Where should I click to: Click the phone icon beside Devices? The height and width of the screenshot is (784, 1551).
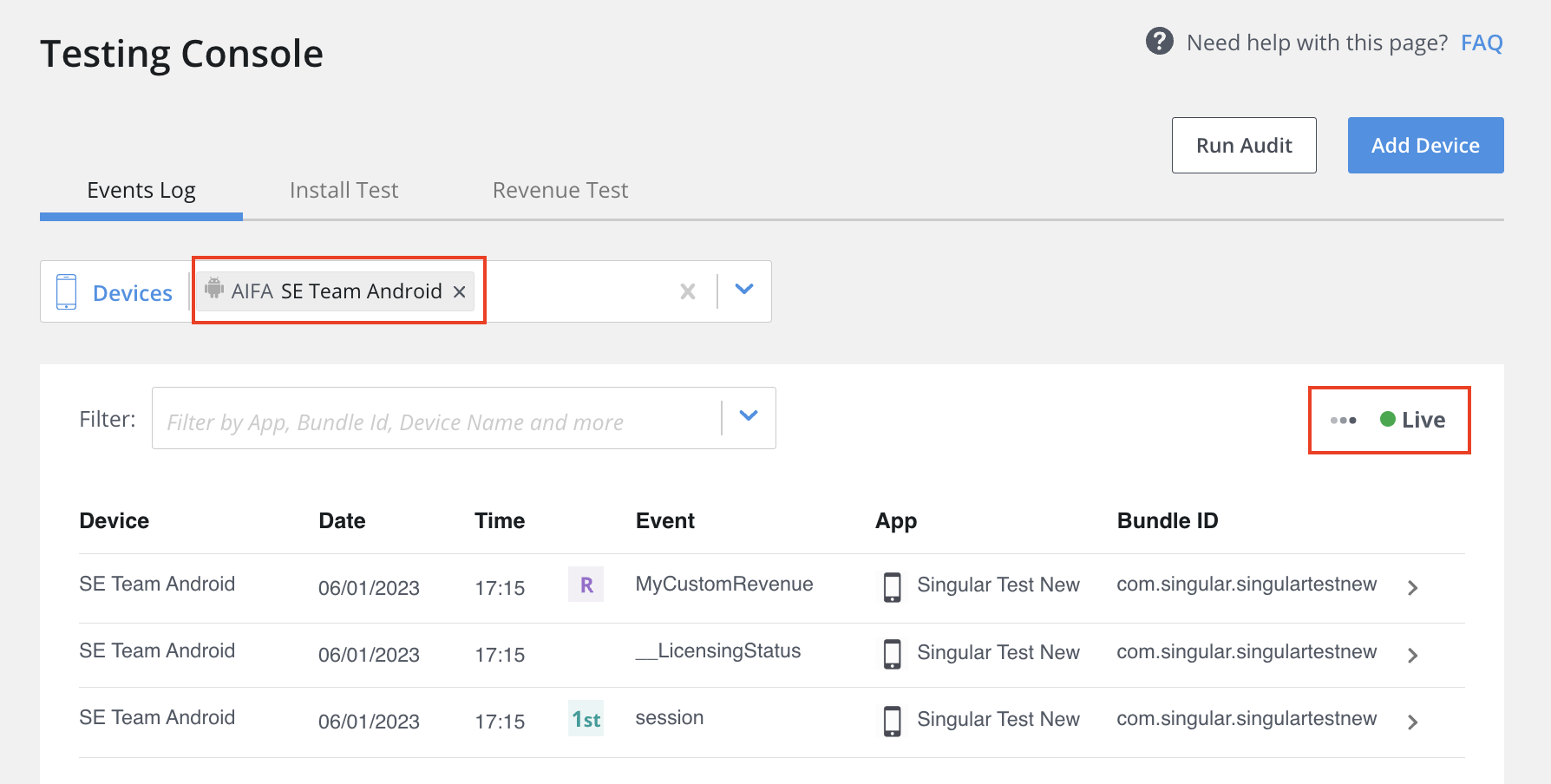(x=66, y=292)
